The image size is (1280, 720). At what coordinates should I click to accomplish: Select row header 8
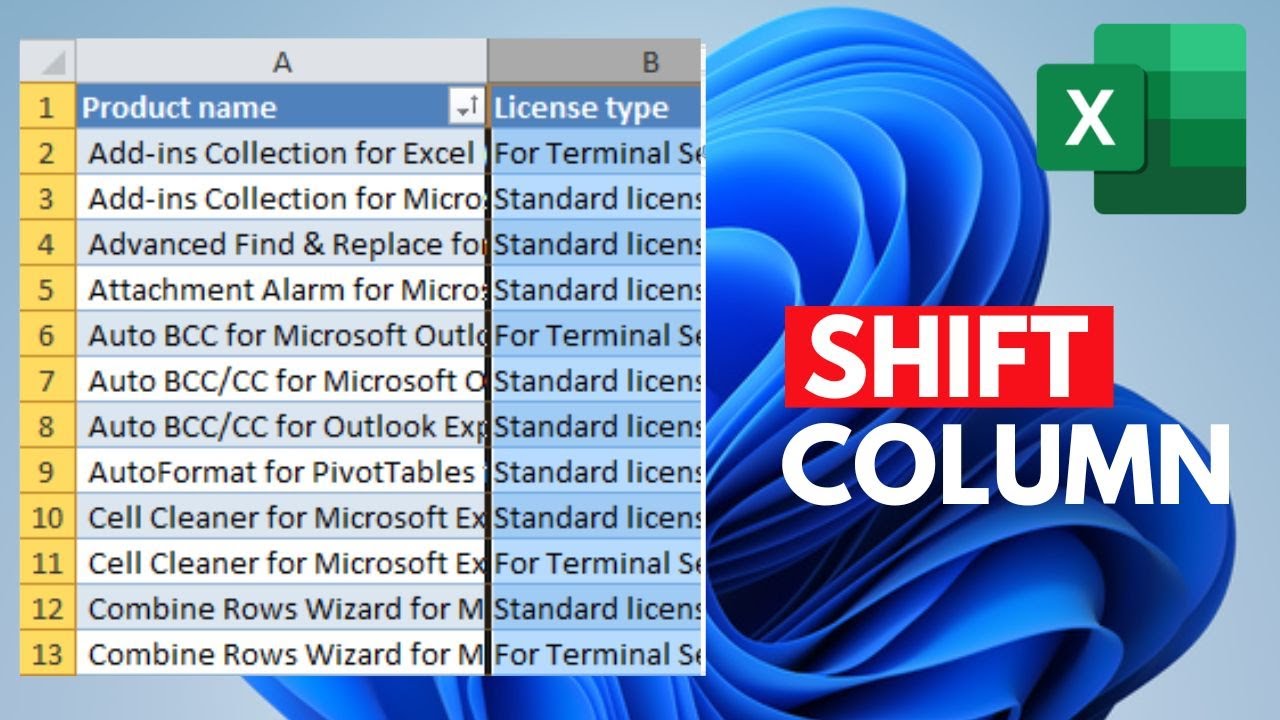[48, 426]
